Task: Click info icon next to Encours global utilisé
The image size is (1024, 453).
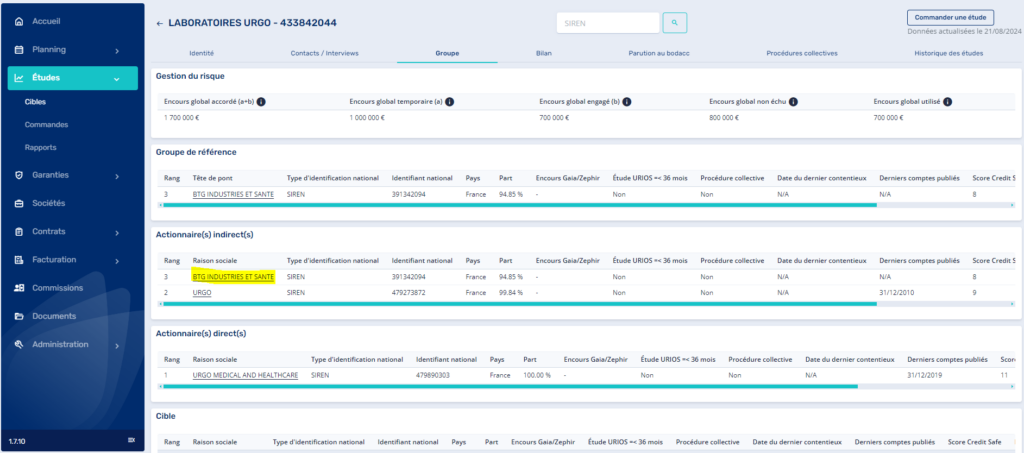Action: tap(947, 102)
